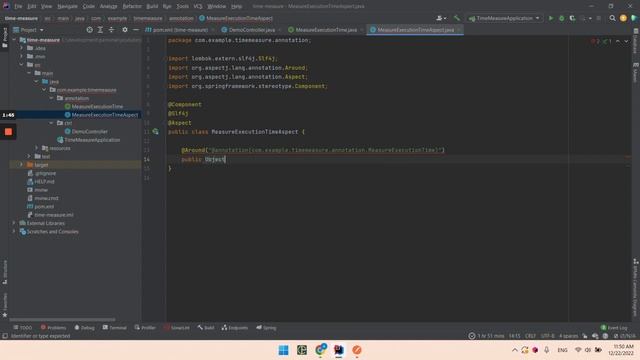Collapse the annotation package
640x360 pixels.
click(51, 98)
